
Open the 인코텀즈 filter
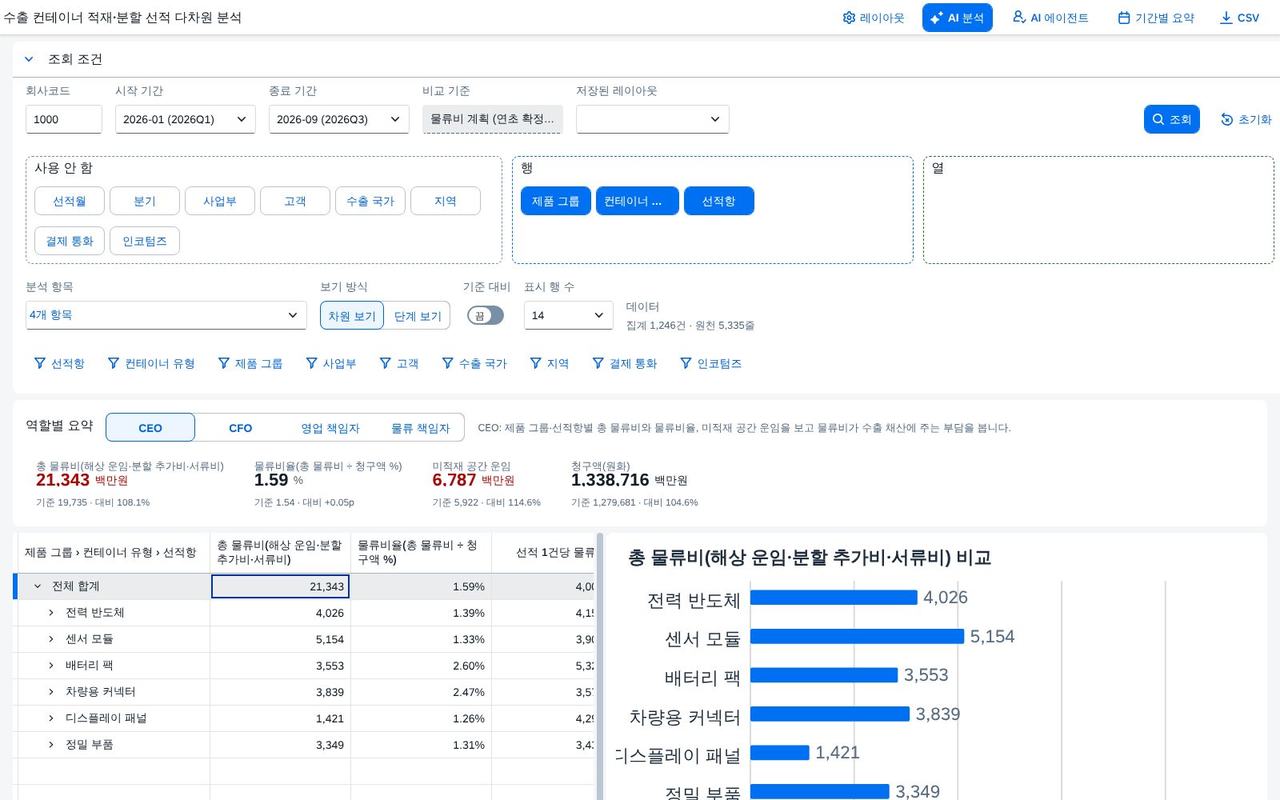pyautogui.click(x=710, y=363)
